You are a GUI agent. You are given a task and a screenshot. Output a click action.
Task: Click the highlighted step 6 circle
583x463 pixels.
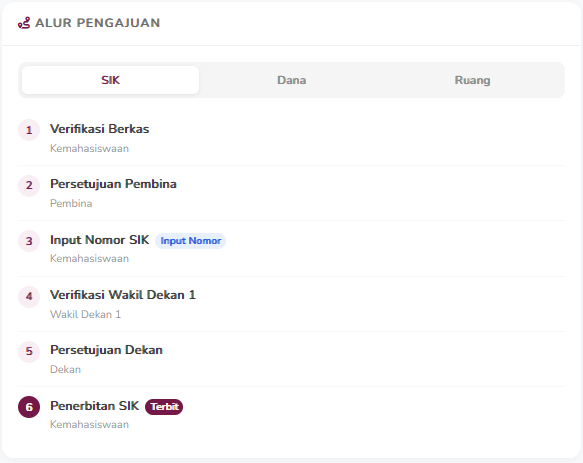29,407
